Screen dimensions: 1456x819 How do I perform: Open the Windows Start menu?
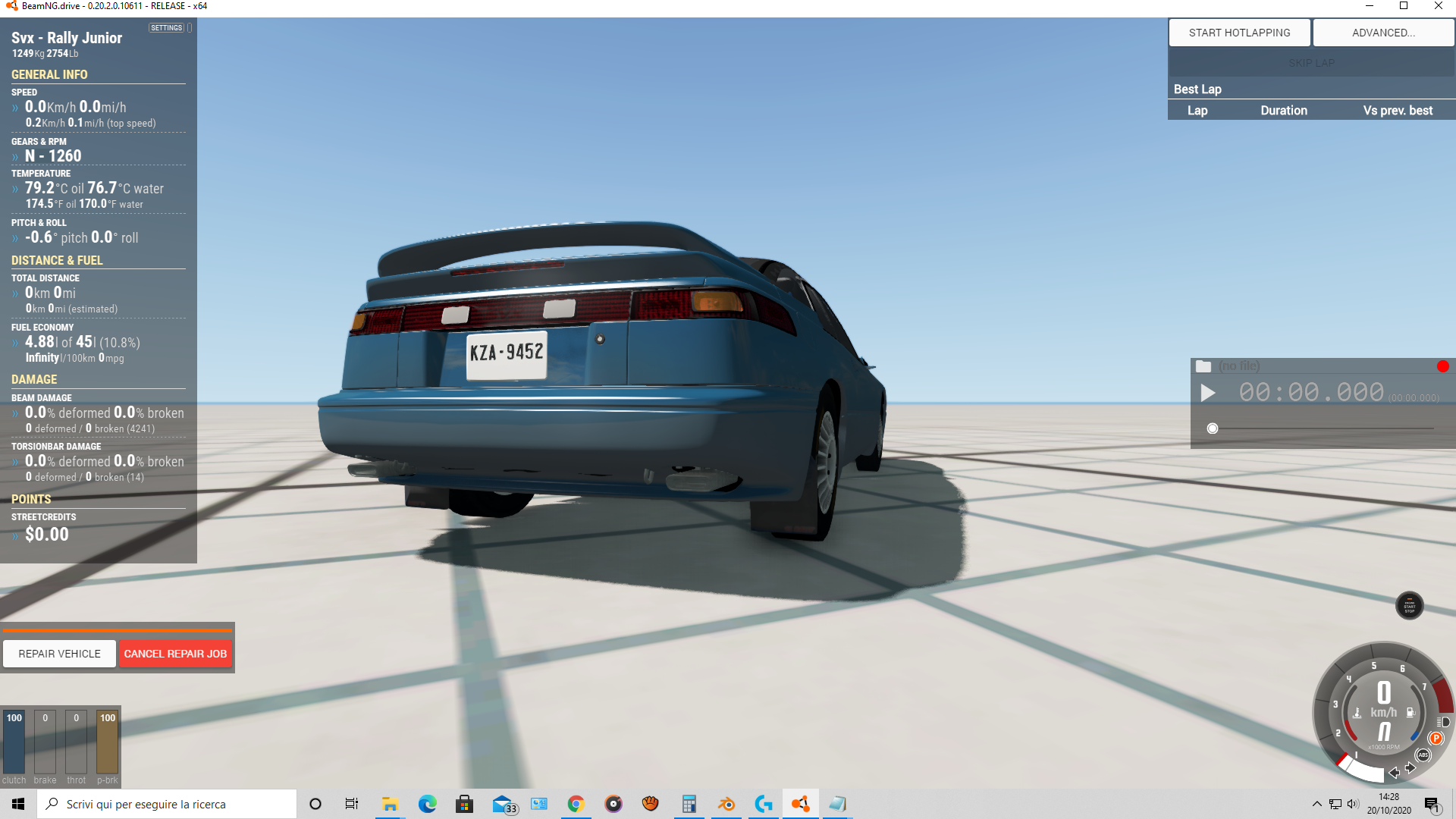click(18, 804)
